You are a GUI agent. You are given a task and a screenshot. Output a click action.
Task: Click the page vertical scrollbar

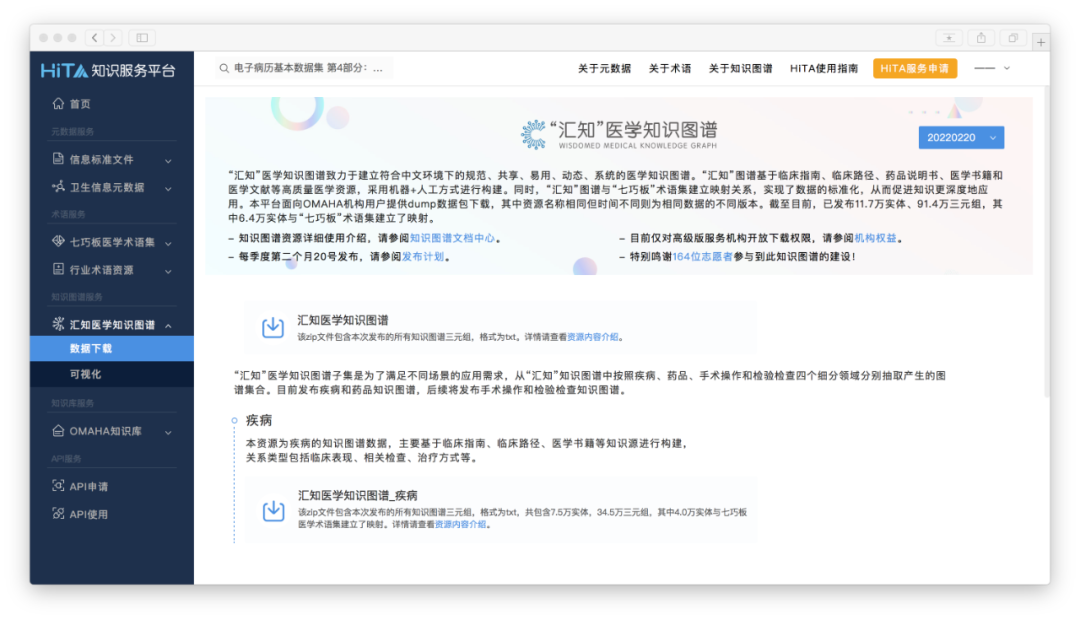point(1046,241)
